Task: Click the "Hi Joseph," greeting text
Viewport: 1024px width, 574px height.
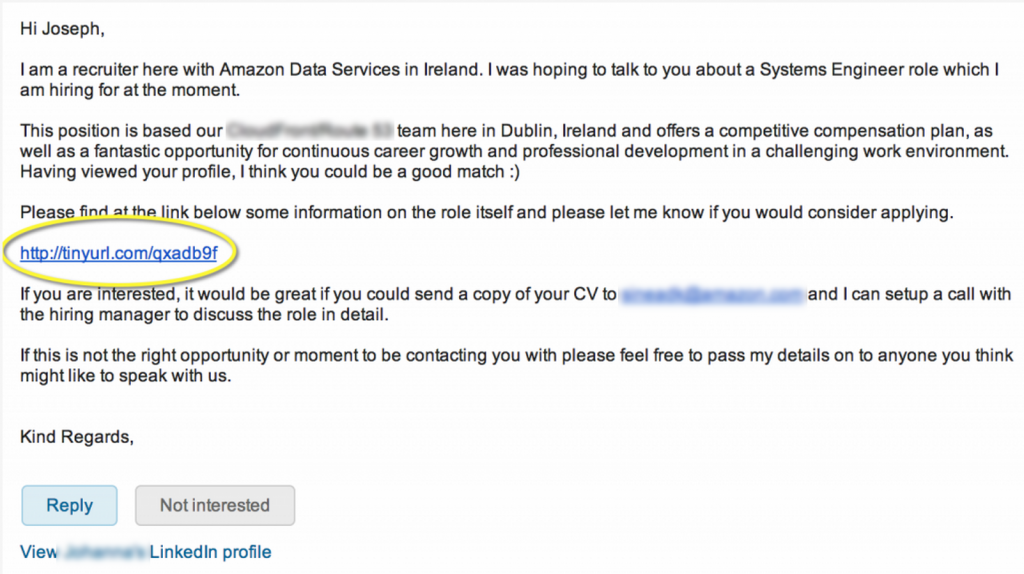Action: [x=61, y=29]
